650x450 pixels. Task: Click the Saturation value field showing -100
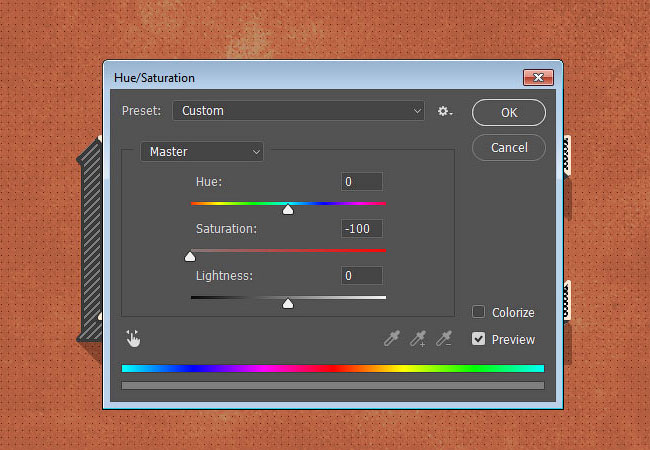361,228
